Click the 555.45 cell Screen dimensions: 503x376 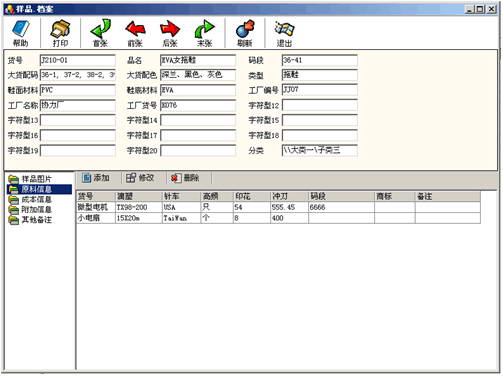290,207
